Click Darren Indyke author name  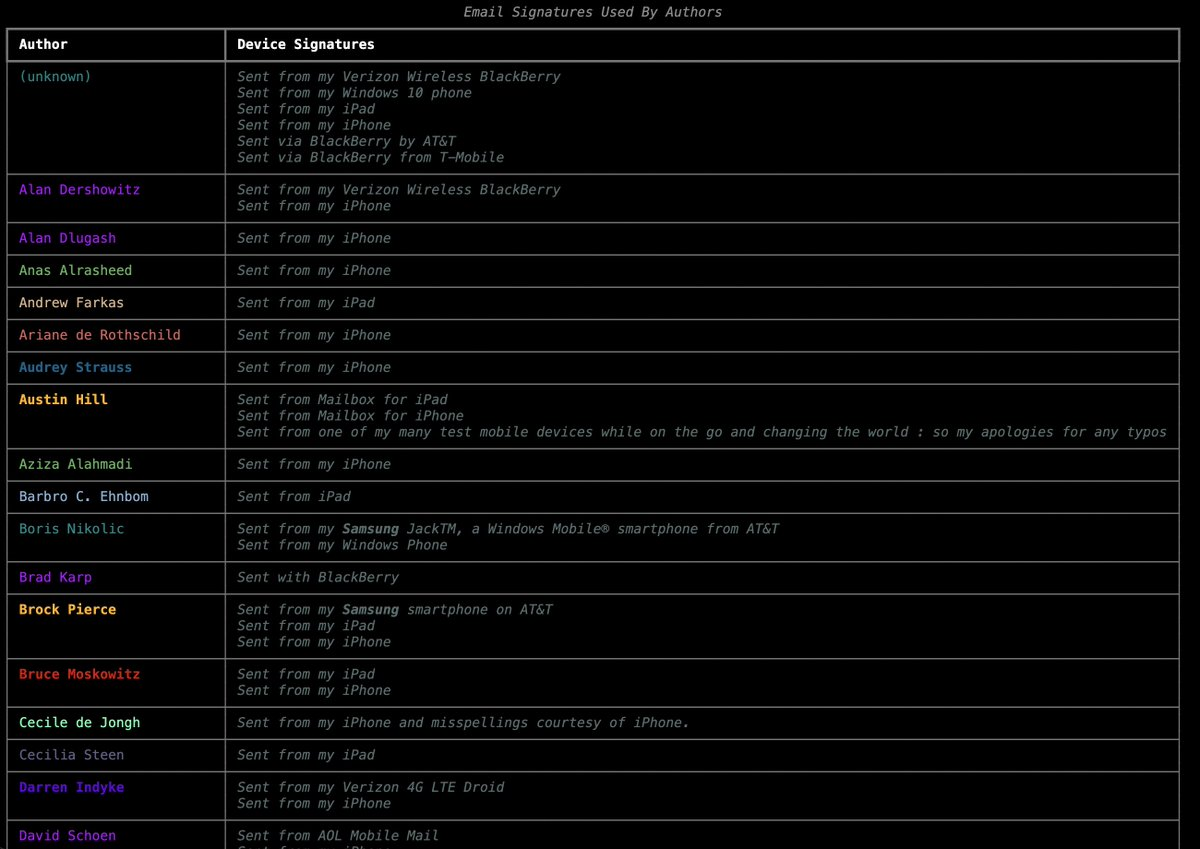[x=71, y=787]
